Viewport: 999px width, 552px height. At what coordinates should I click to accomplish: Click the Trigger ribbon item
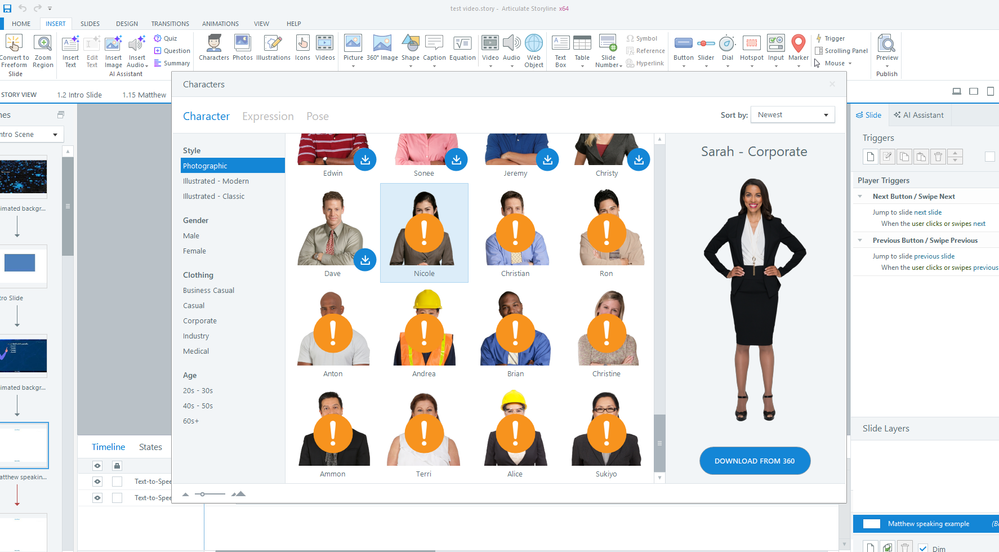[830, 38]
